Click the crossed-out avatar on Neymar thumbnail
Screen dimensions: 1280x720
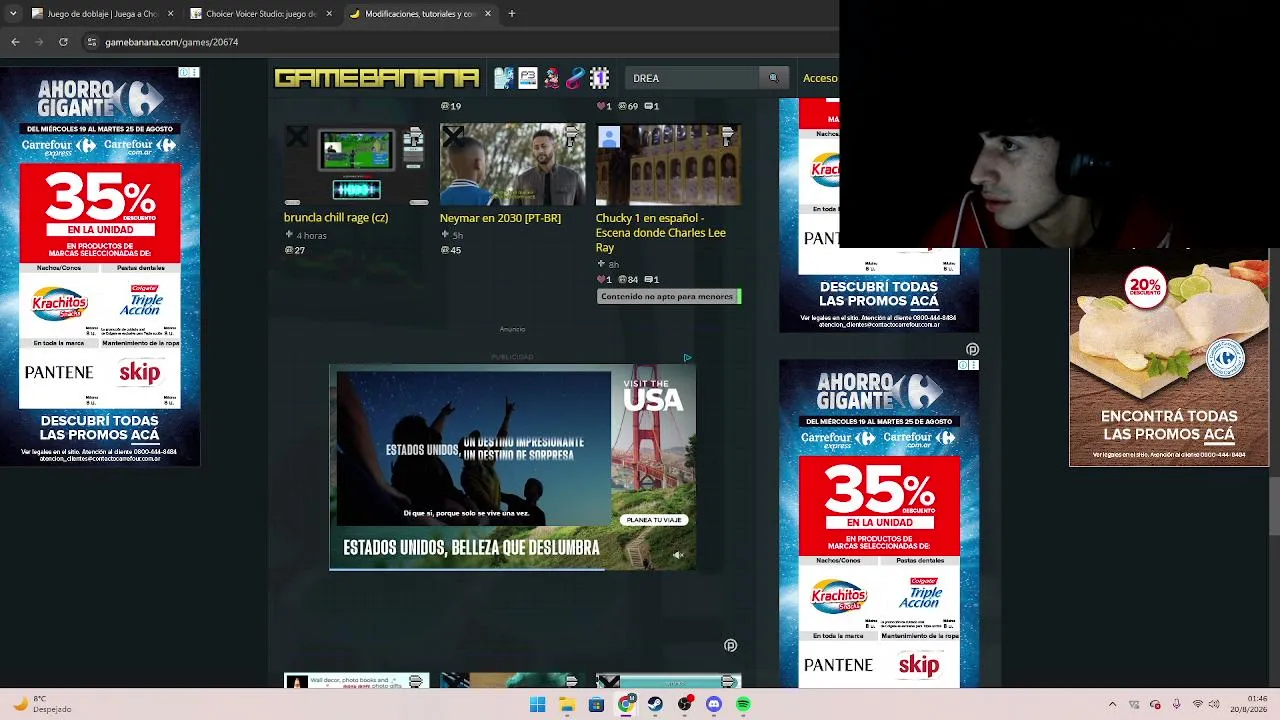[453, 137]
